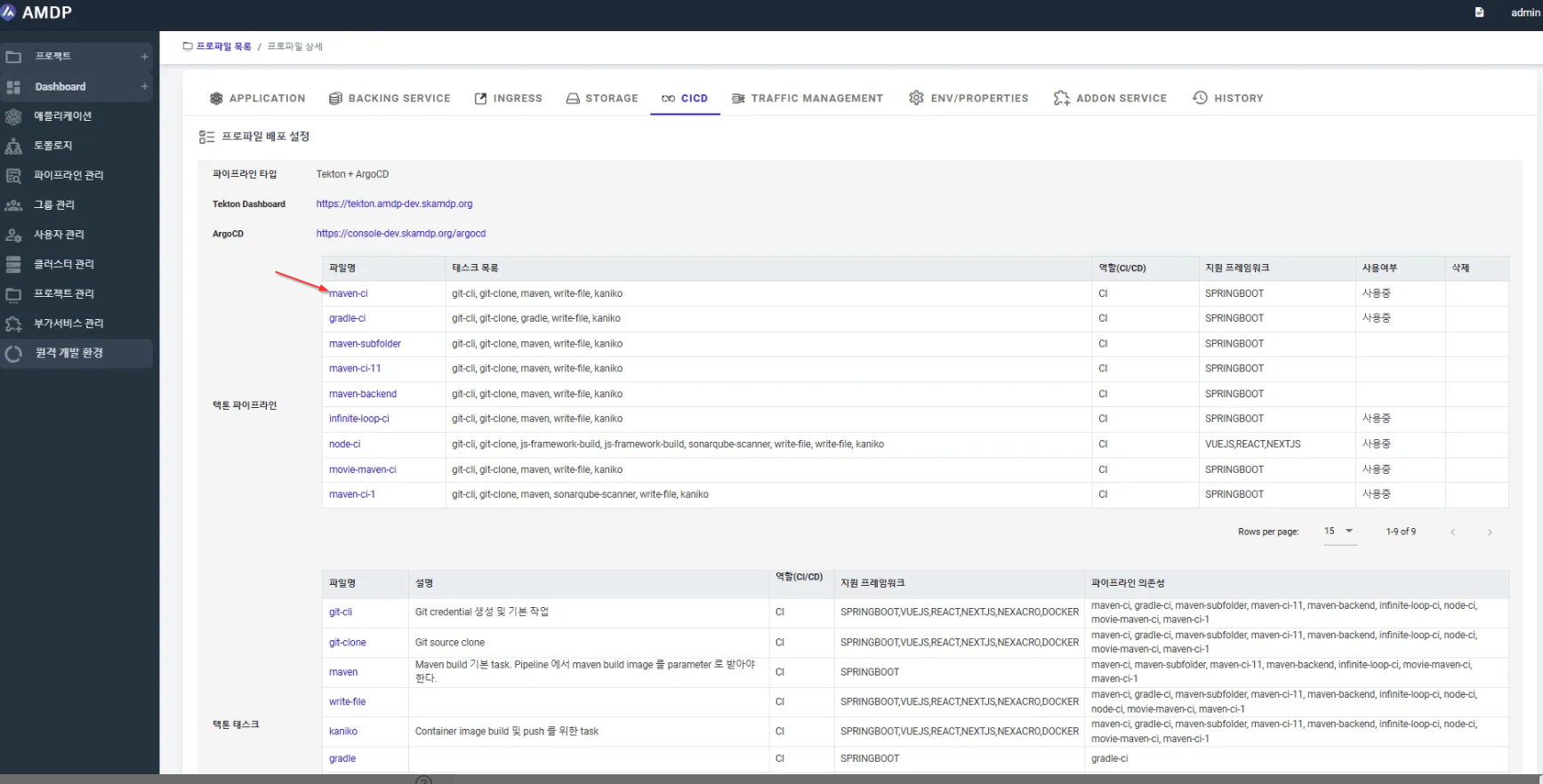Click the 토폴로지 icon in sidebar
This screenshot has width=1543, height=784.
click(13, 146)
